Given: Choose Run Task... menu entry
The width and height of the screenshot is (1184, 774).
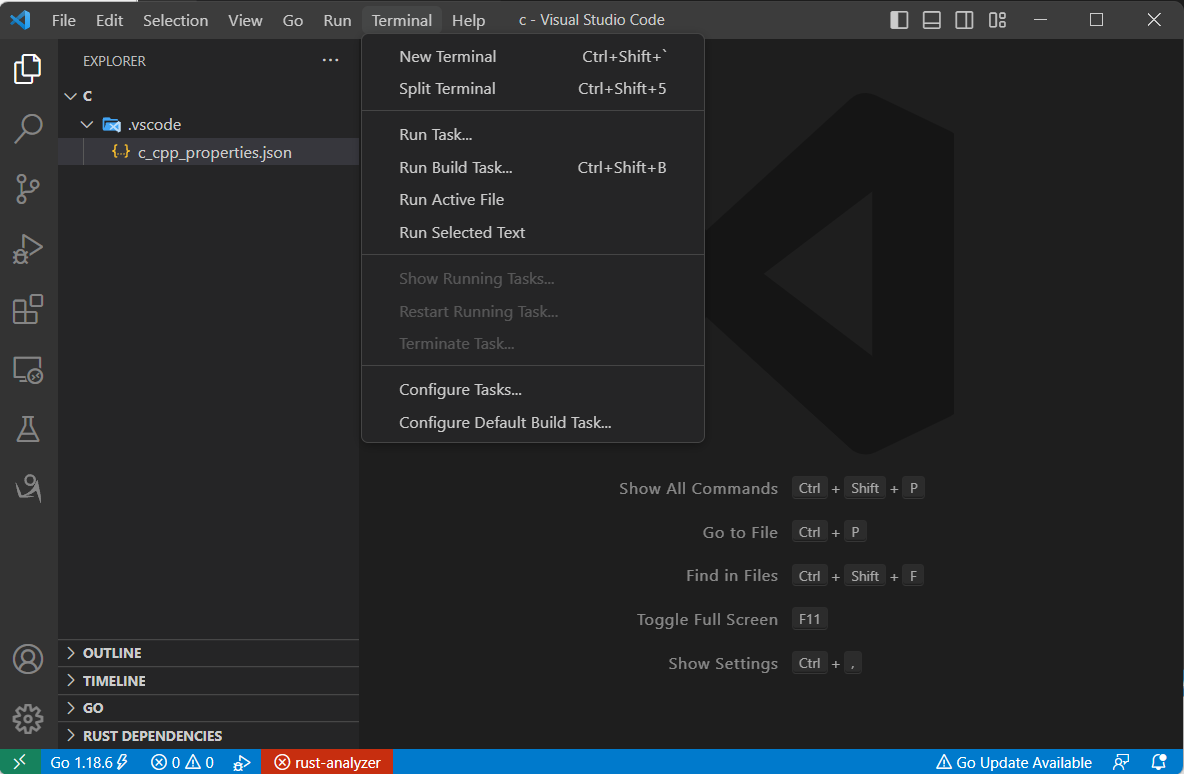Looking at the screenshot, I should coord(533,134).
